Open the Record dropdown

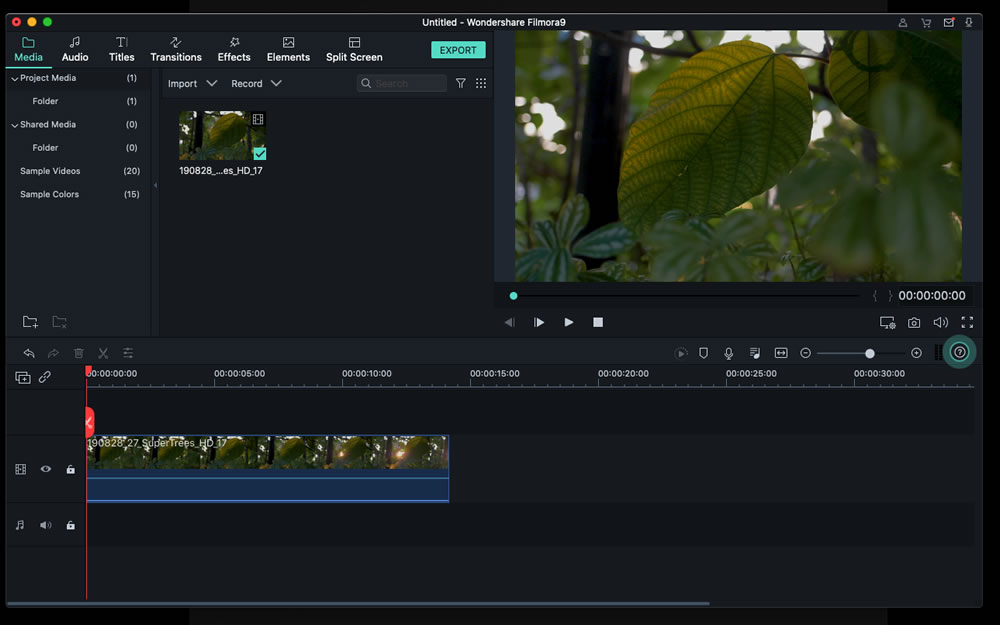(x=256, y=84)
